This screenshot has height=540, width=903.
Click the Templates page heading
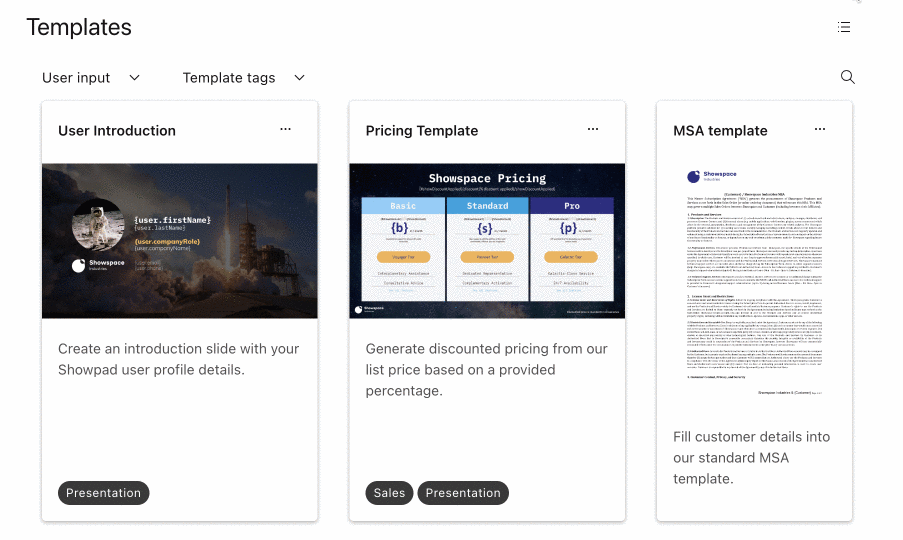tap(79, 27)
